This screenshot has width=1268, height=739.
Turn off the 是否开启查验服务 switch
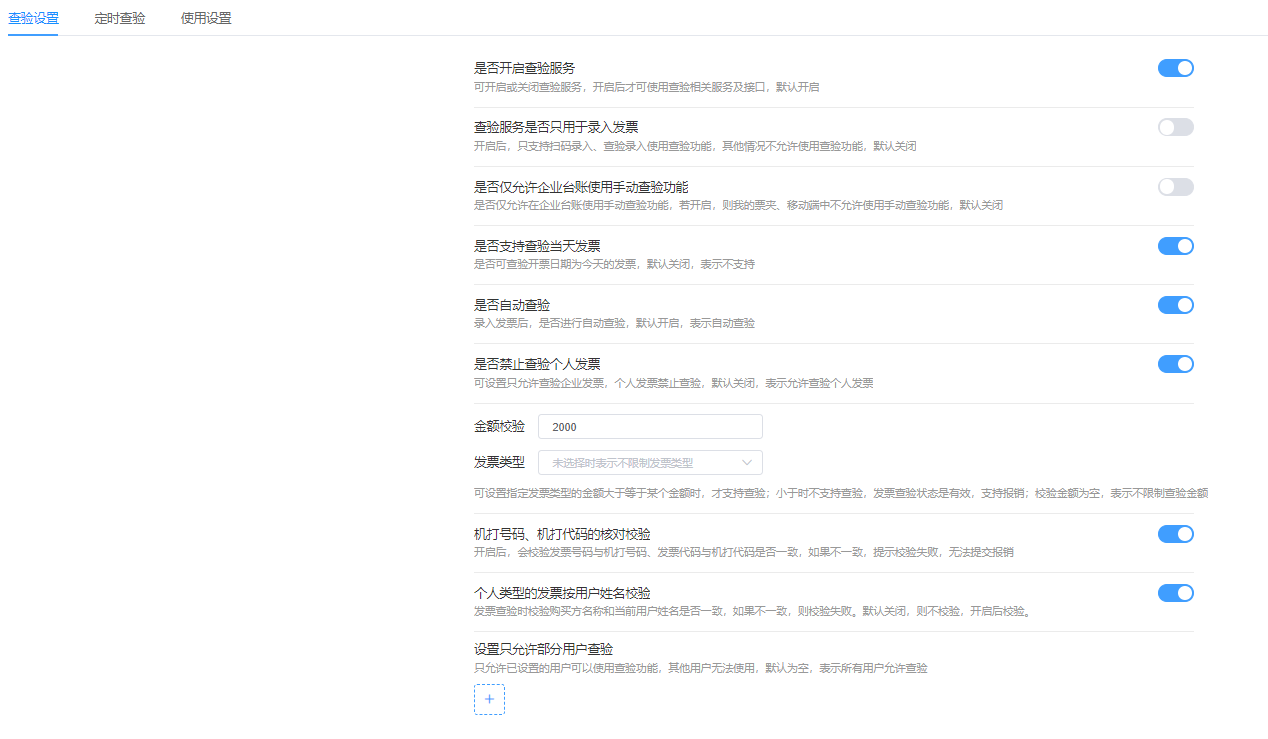click(1176, 68)
